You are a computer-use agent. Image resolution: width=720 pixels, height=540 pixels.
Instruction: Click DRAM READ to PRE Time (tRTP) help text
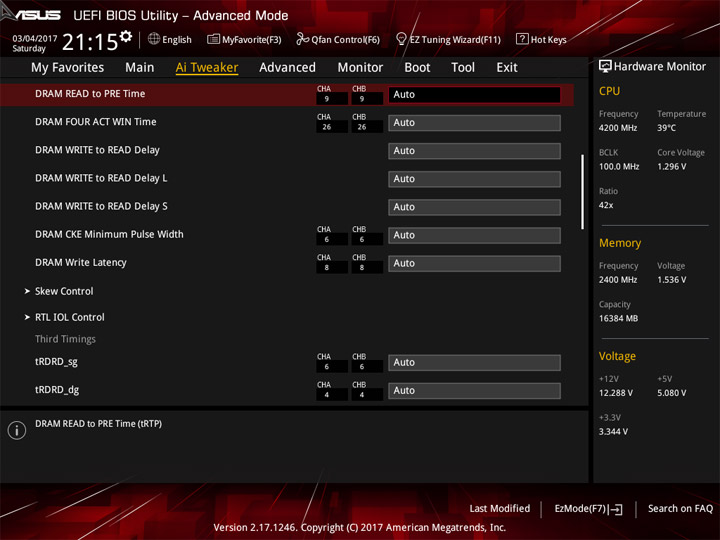[x=98, y=424]
